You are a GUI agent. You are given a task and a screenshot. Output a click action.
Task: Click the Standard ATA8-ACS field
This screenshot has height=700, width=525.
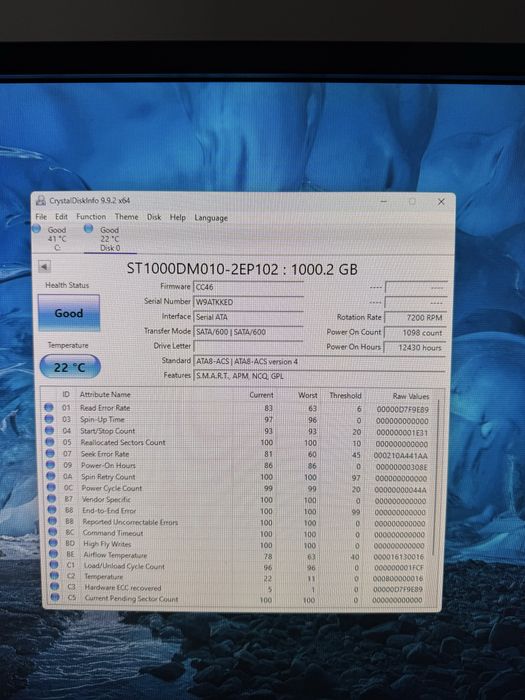point(320,361)
